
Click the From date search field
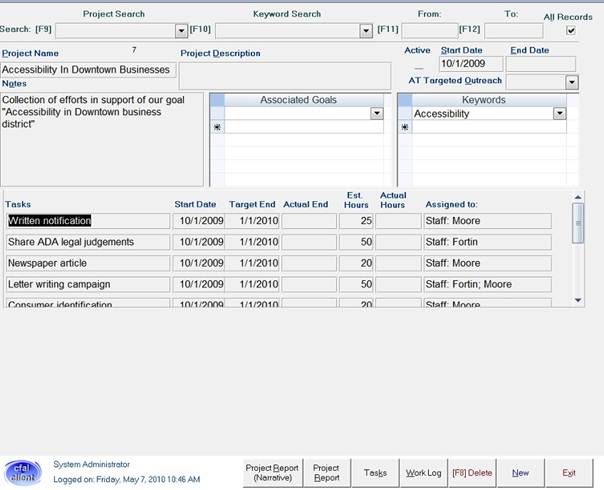pyautogui.click(x=430, y=30)
